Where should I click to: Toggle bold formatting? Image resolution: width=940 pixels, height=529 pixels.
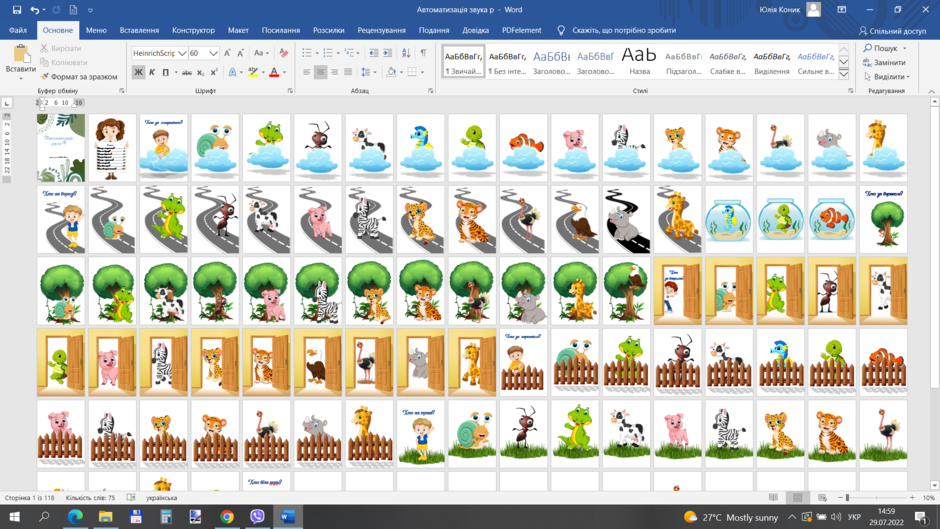tap(138, 73)
